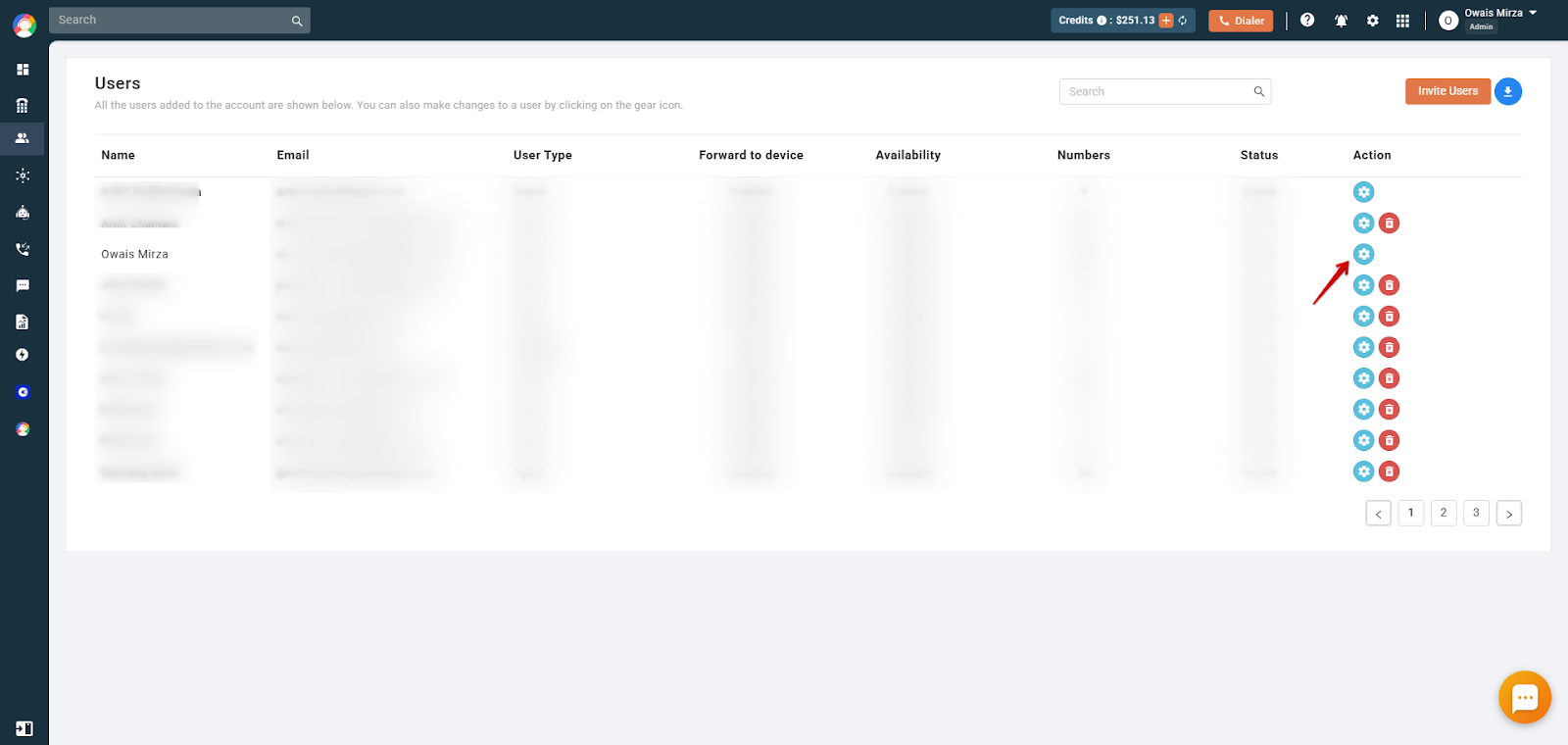This screenshot has width=1568, height=745.
Task: Add credits with the orange plus icon
Action: pos(1166,21)
